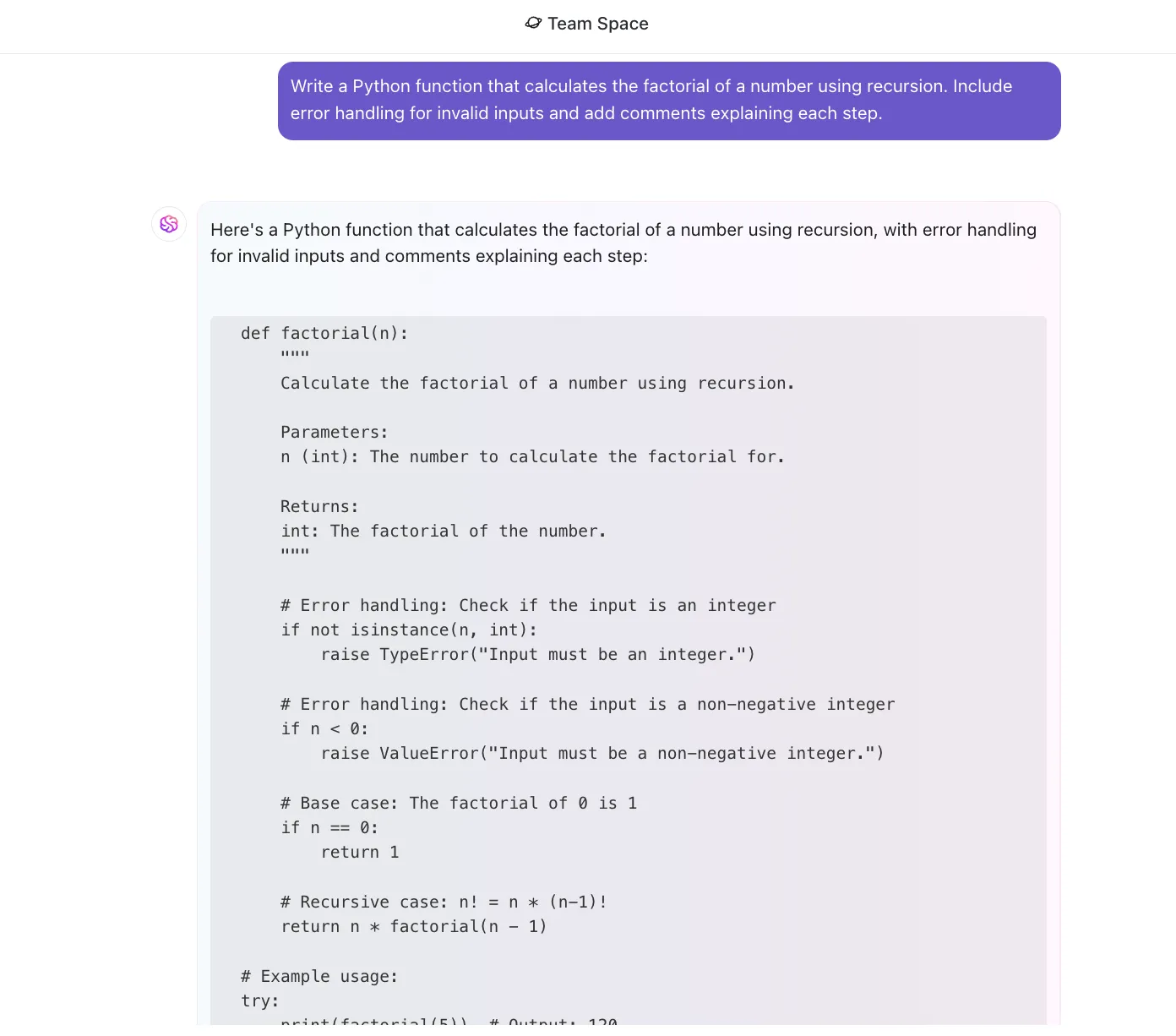
Task: Click the 'if n < 0:' code line
Action: pyautogui.click(x=324, y=728)
